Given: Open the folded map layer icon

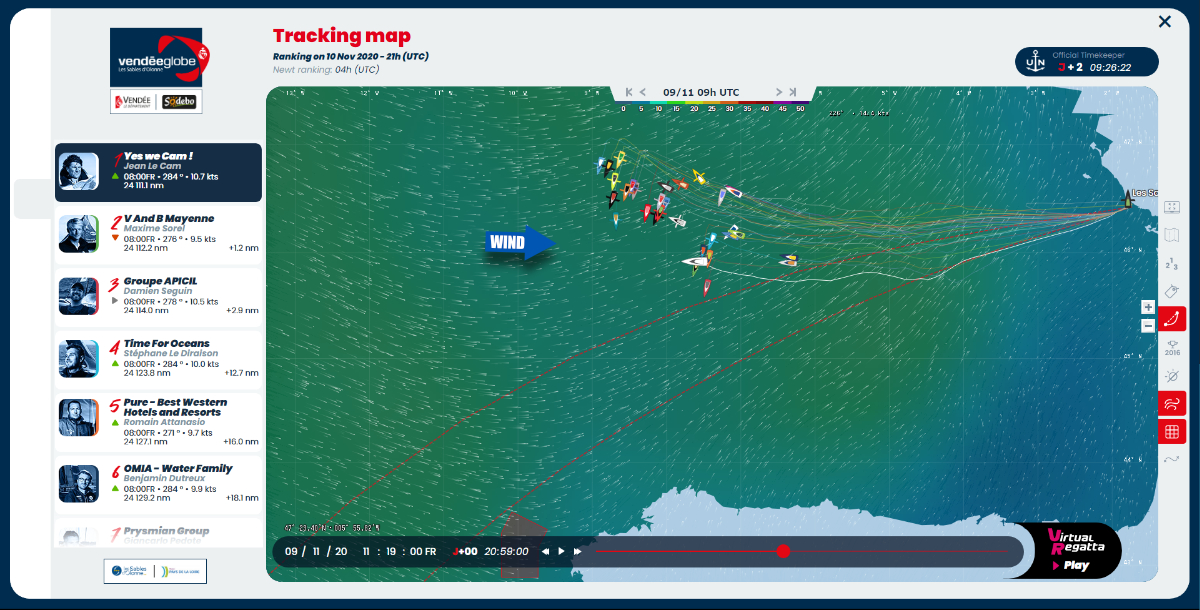Looking at the screenshot, I should (x=1172, y=235).
